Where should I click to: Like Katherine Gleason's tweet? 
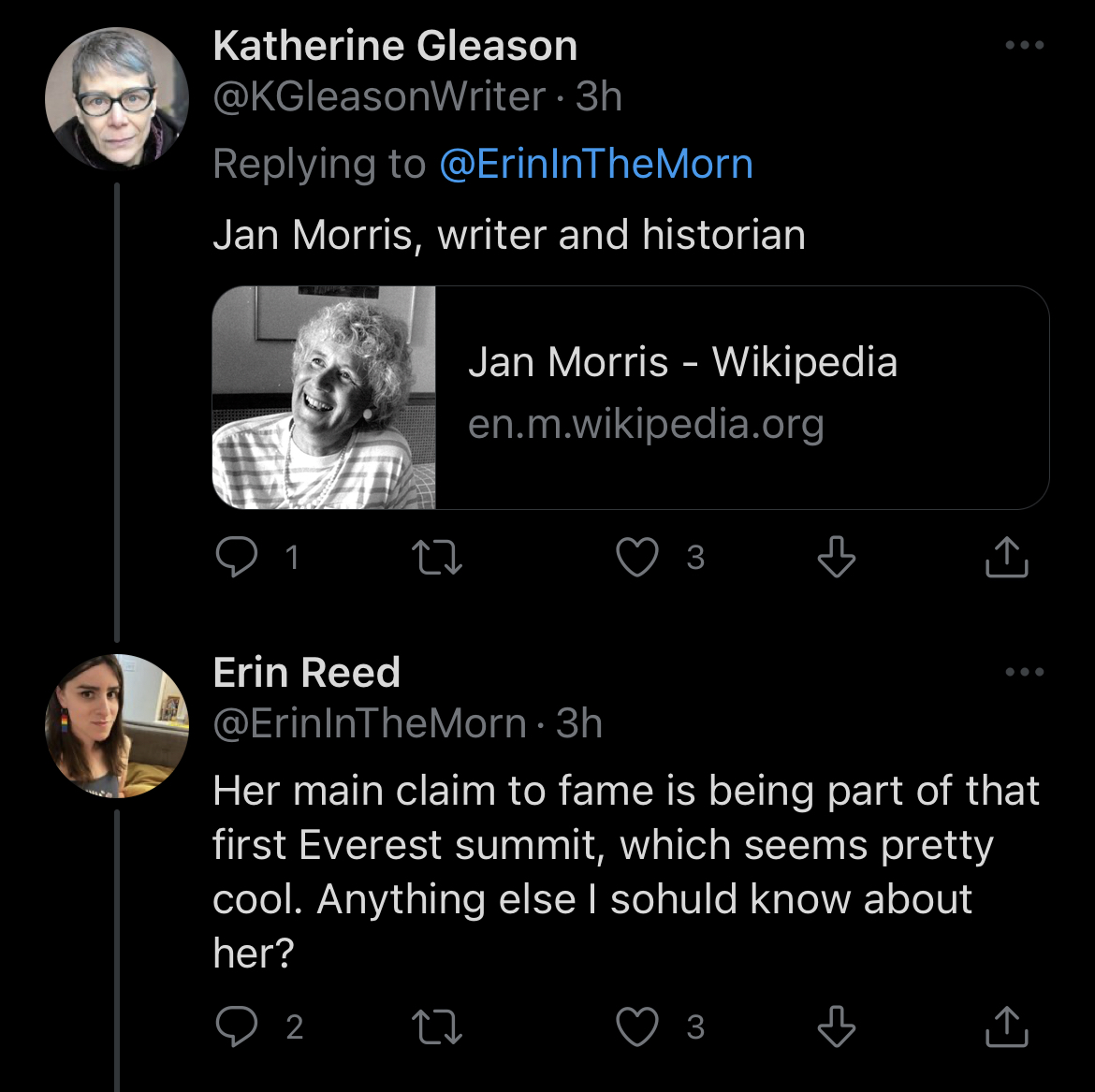(x=637, y=558)
